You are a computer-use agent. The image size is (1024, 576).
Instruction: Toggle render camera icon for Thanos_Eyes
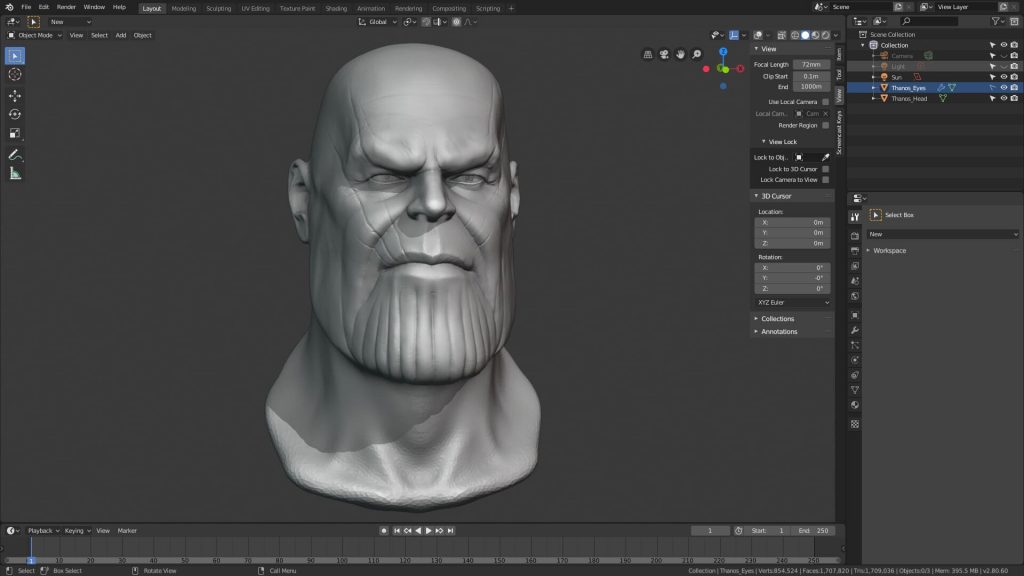click(1014, 88)
